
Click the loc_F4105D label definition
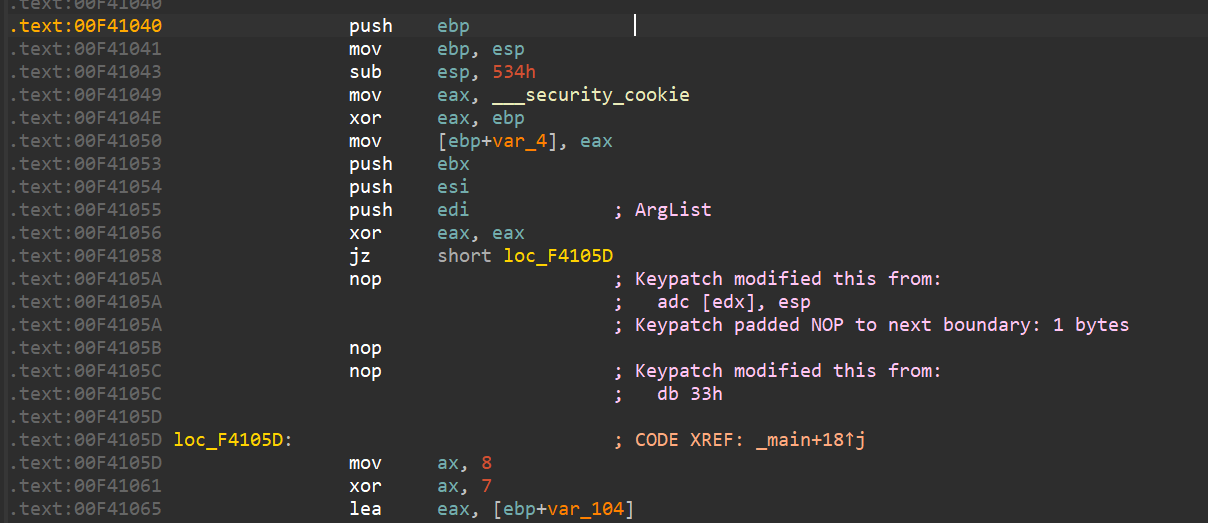[x=231, y=440]
